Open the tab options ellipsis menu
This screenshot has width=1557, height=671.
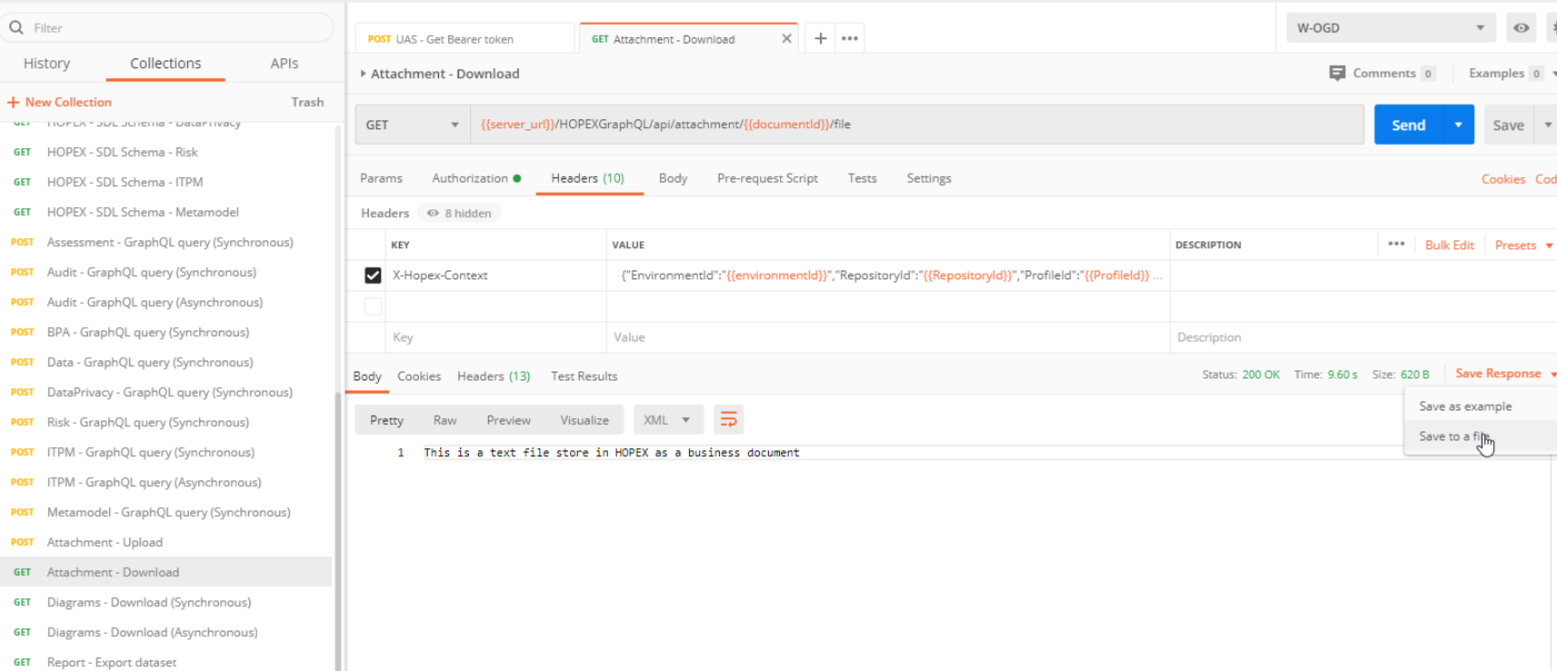(x=850, y=39)
